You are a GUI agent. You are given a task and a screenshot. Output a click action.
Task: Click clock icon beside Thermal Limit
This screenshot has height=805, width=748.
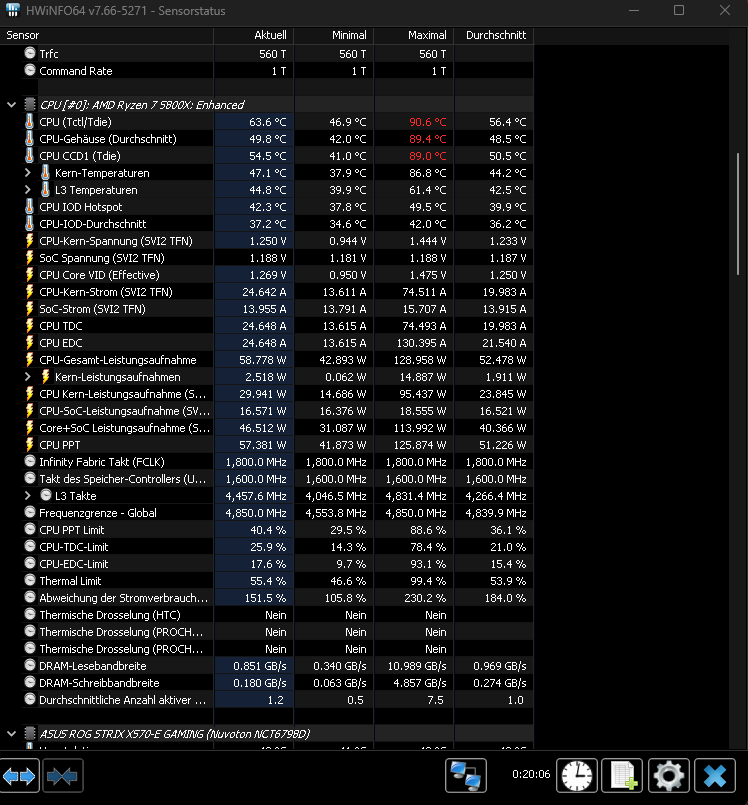click(x=30, y=580)
